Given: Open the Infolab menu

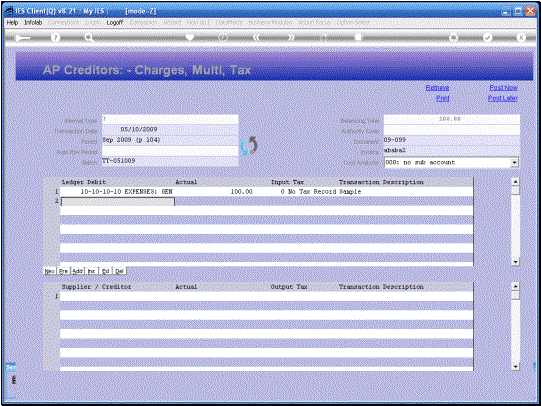Looking at the screenshot, I should pyautogui.click(x=33, y=22).
